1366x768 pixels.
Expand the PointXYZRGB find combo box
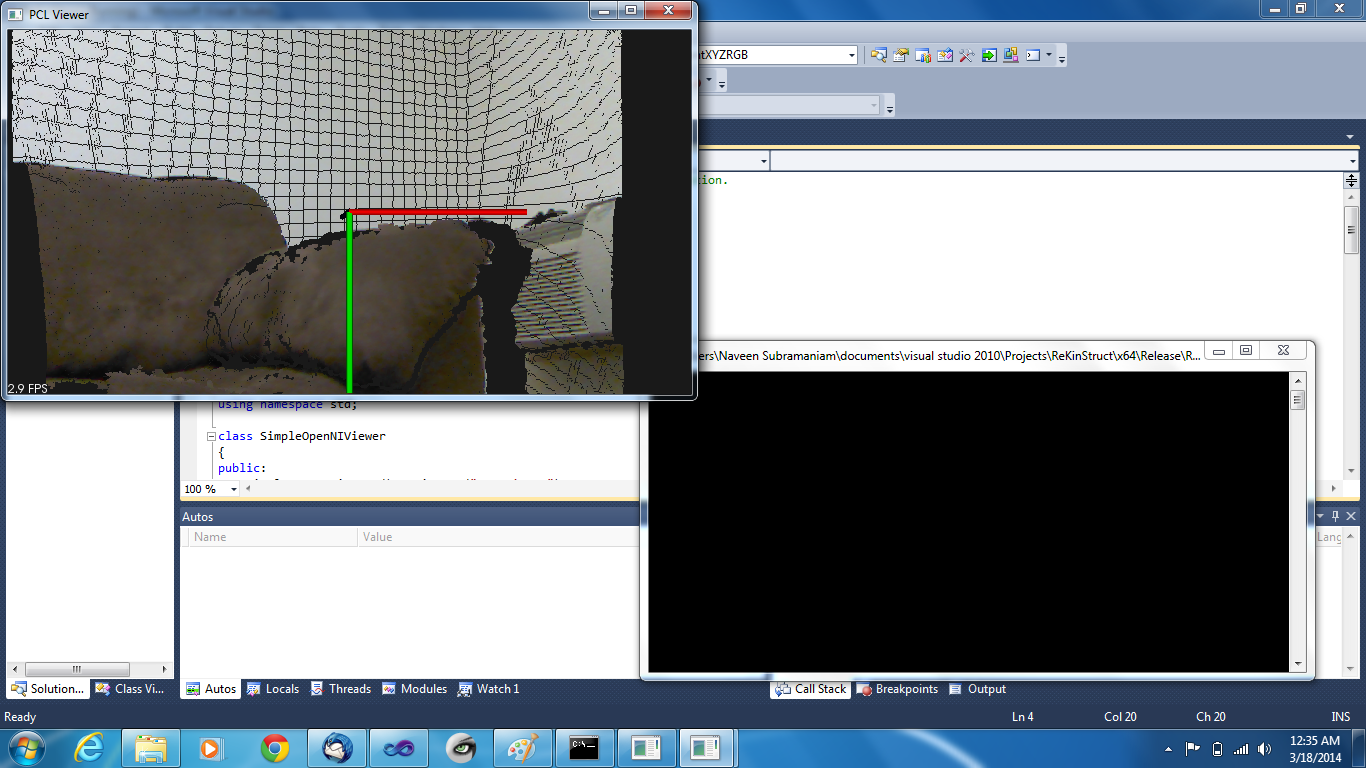coord(852,55)
